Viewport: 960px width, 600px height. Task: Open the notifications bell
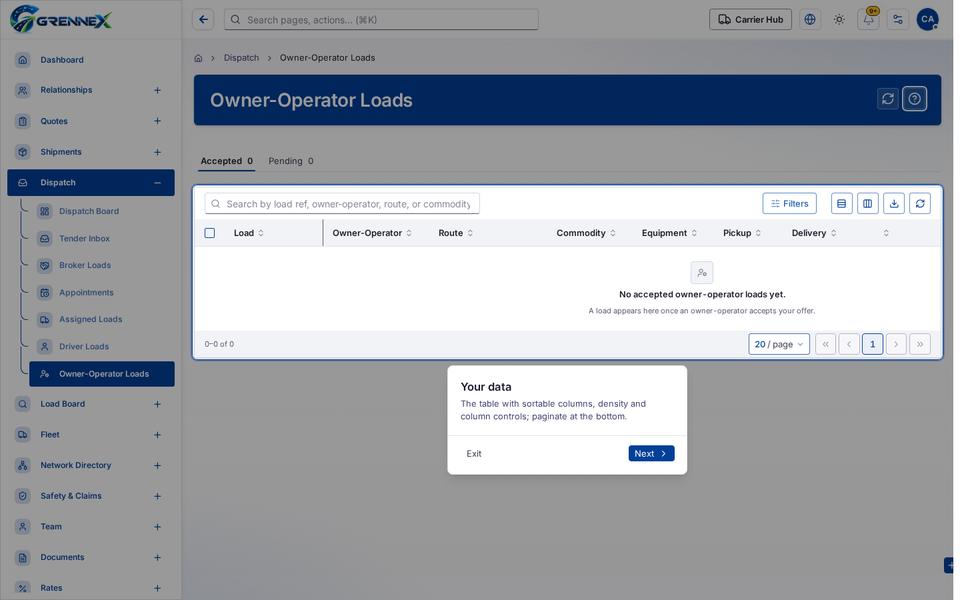pos(868,20)
